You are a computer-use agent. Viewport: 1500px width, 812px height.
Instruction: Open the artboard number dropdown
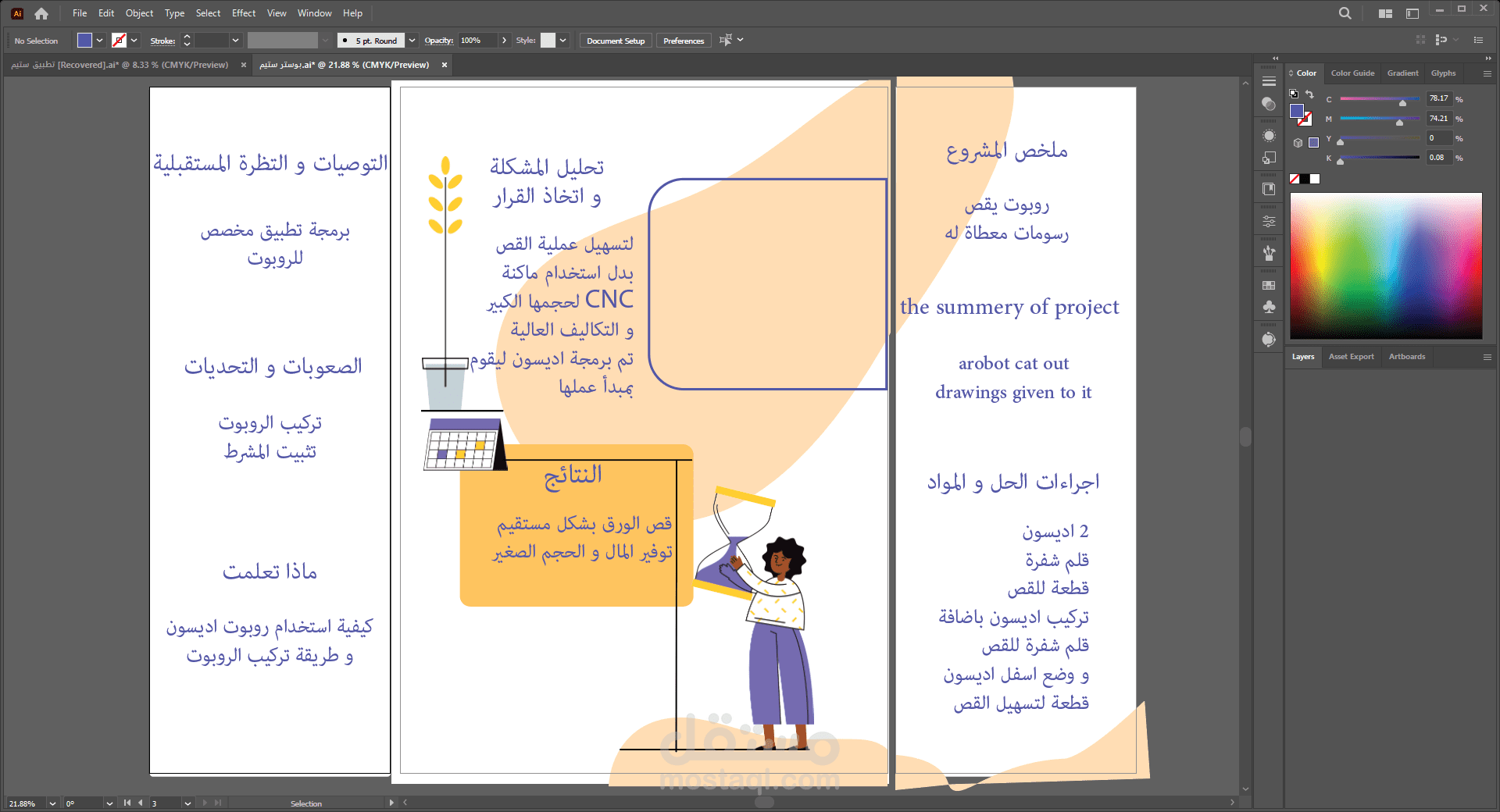(x=187, y=803)
